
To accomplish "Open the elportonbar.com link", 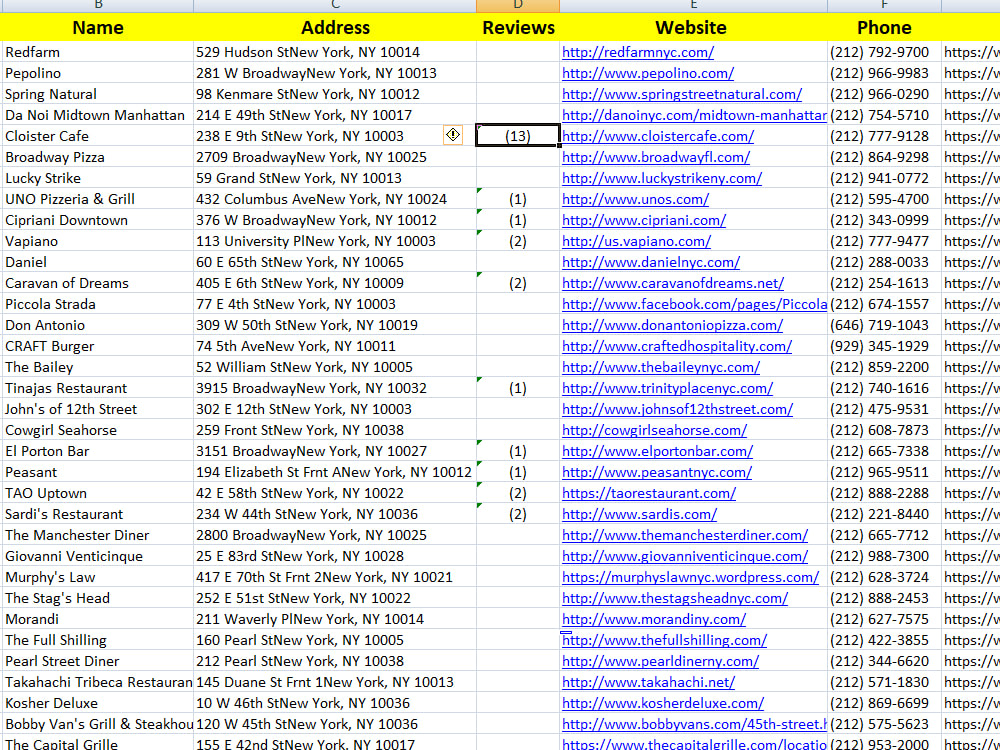I will tap(658, 452).
